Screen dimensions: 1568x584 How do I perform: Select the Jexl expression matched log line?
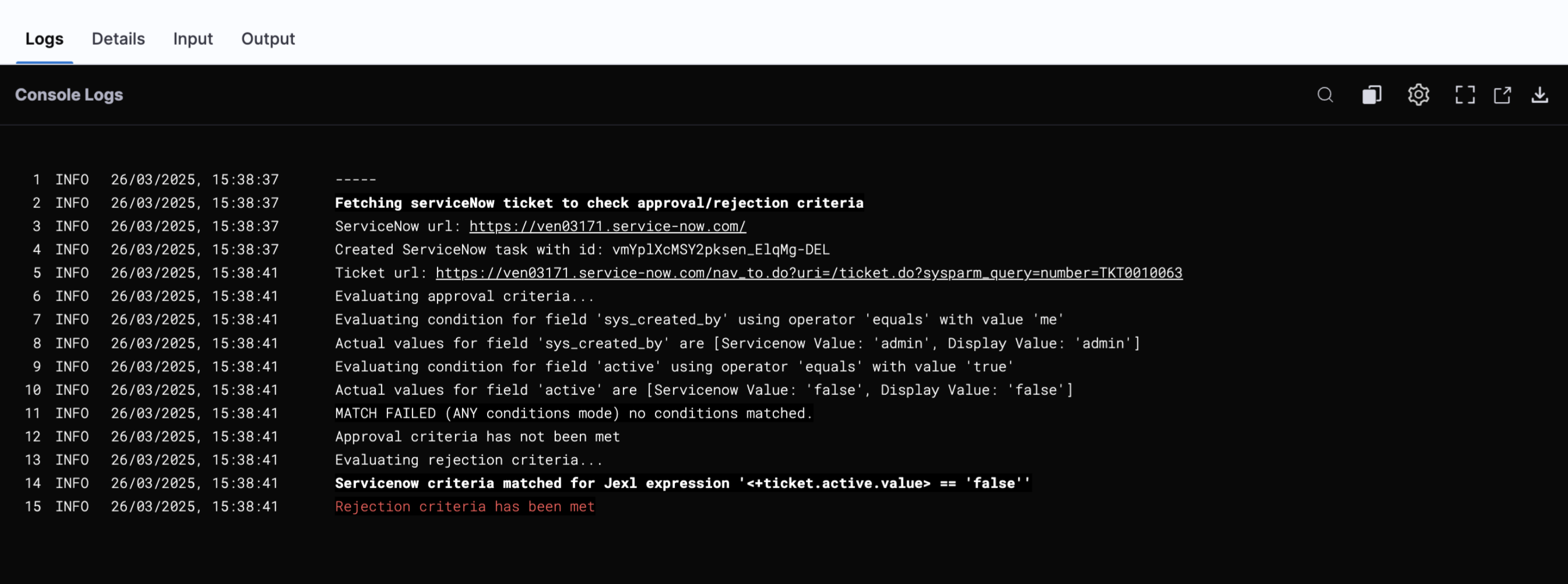(x=682, y=484)
